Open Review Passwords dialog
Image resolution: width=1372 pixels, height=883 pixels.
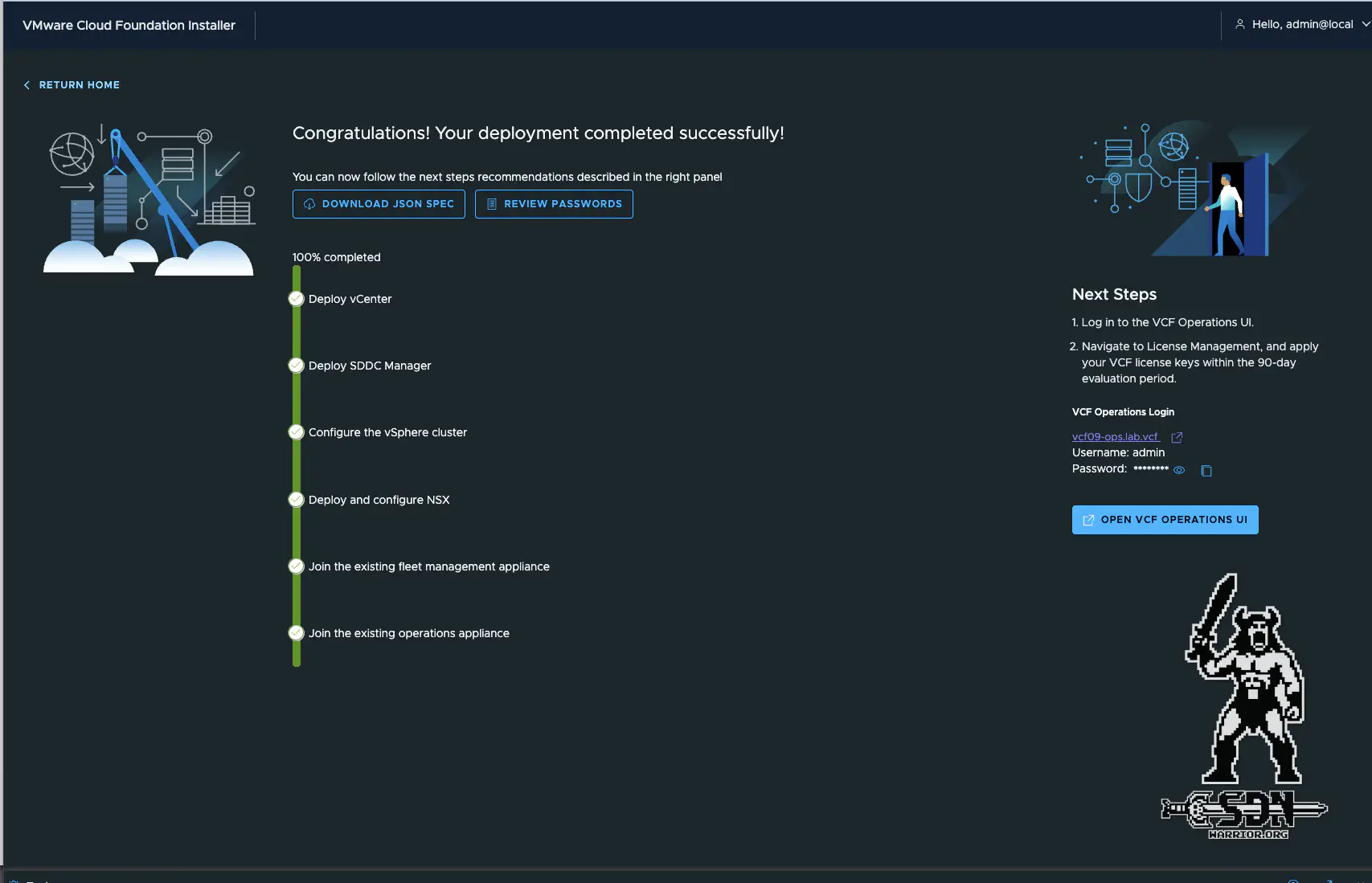click(x=554, y=204)
